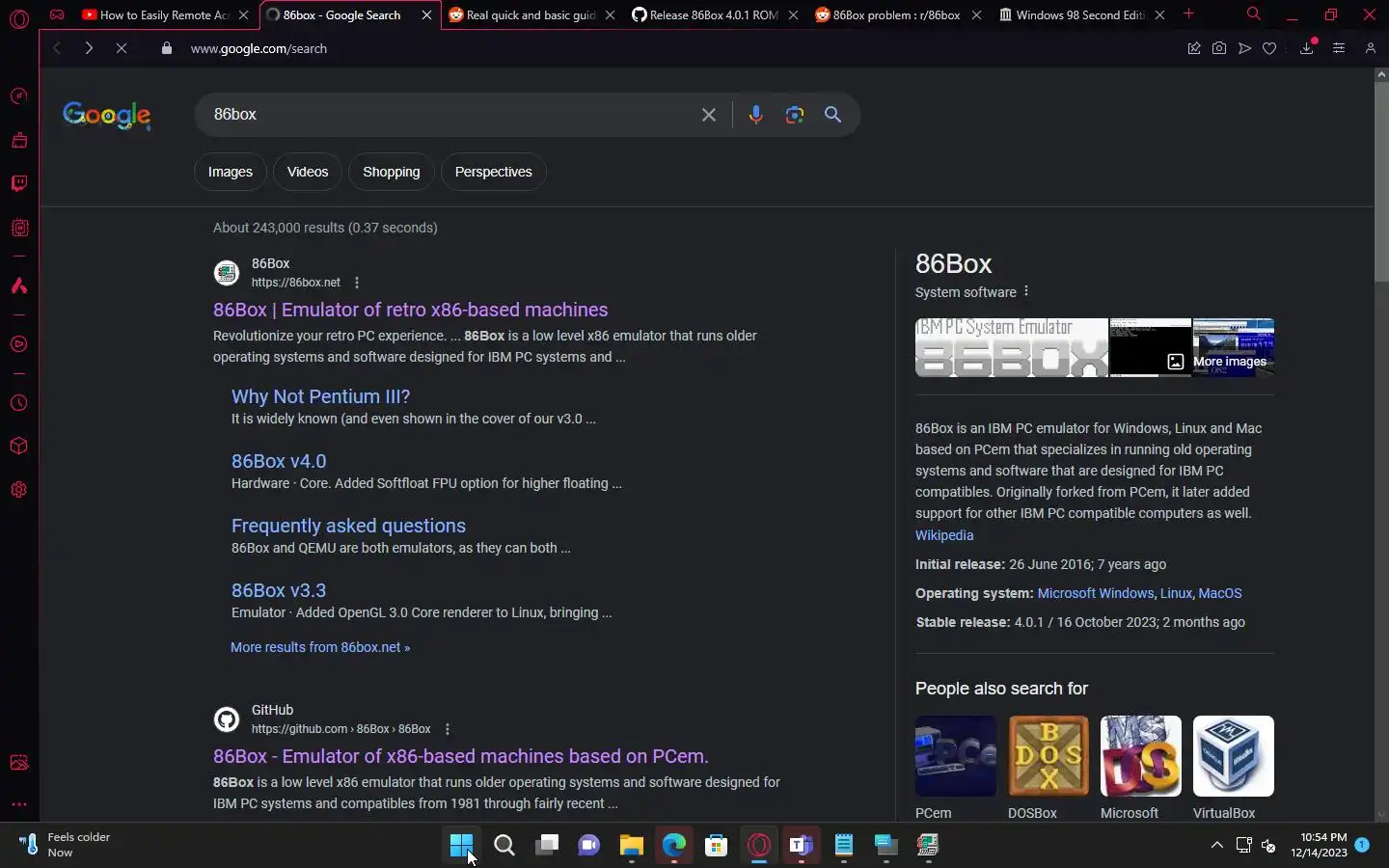The width and height of the screenshot is (1389, 868).
Task: Show hidden system tray icons chevron
Action: coord(1217,845)
